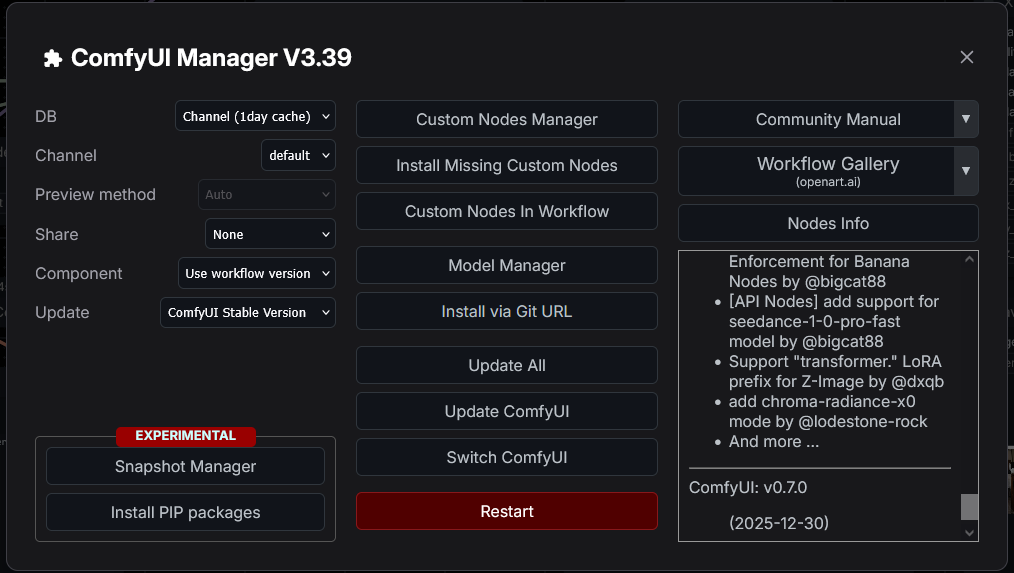Viewport: 1014px width, 573px height.
Task: Click the changelog scrollbar down arrow
Action: point(969,533)
